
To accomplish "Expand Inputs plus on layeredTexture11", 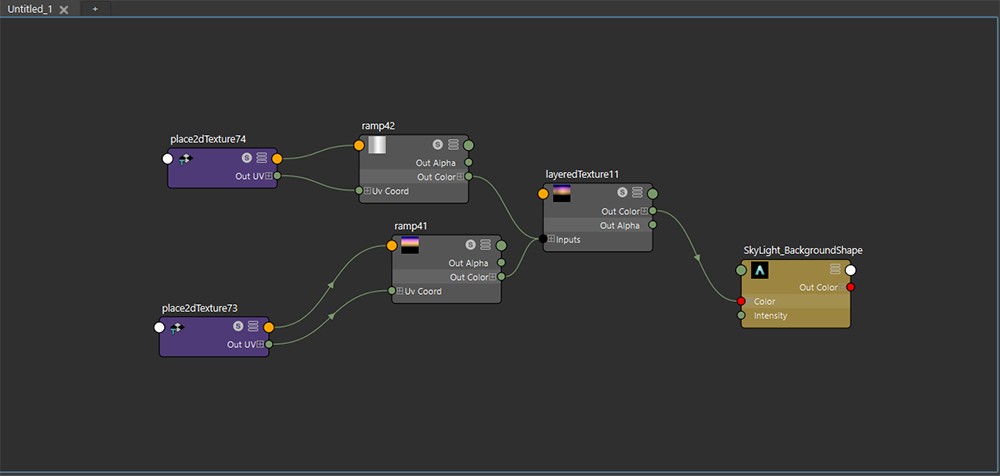I will point(552,239).
